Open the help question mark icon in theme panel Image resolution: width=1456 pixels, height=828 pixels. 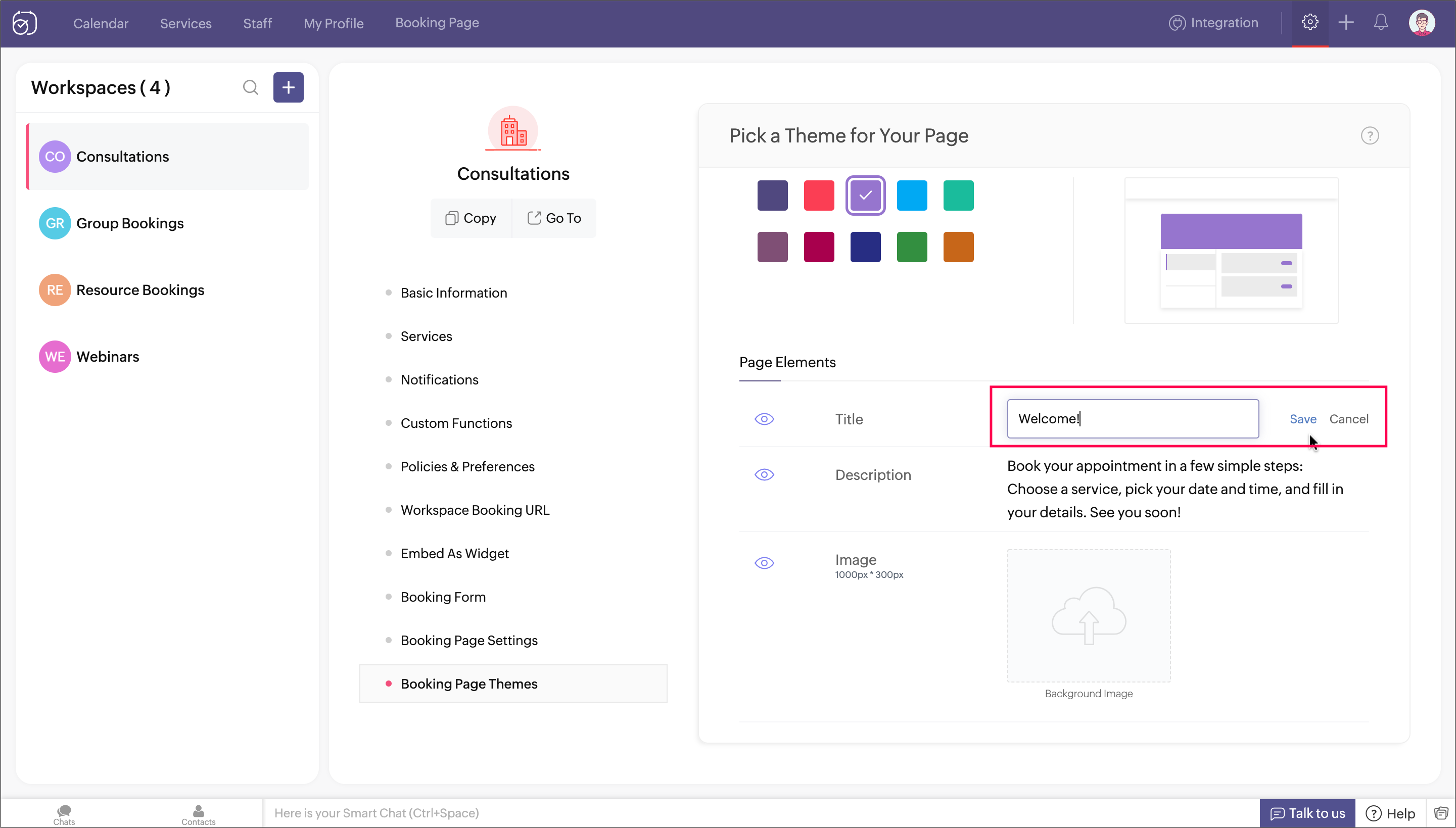point(1370,136)
